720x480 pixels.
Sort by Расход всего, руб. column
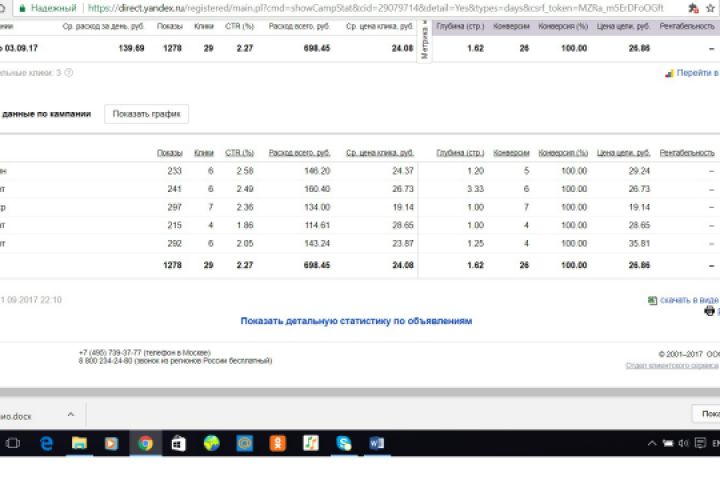pyautogui.click(x=299, y=152)
